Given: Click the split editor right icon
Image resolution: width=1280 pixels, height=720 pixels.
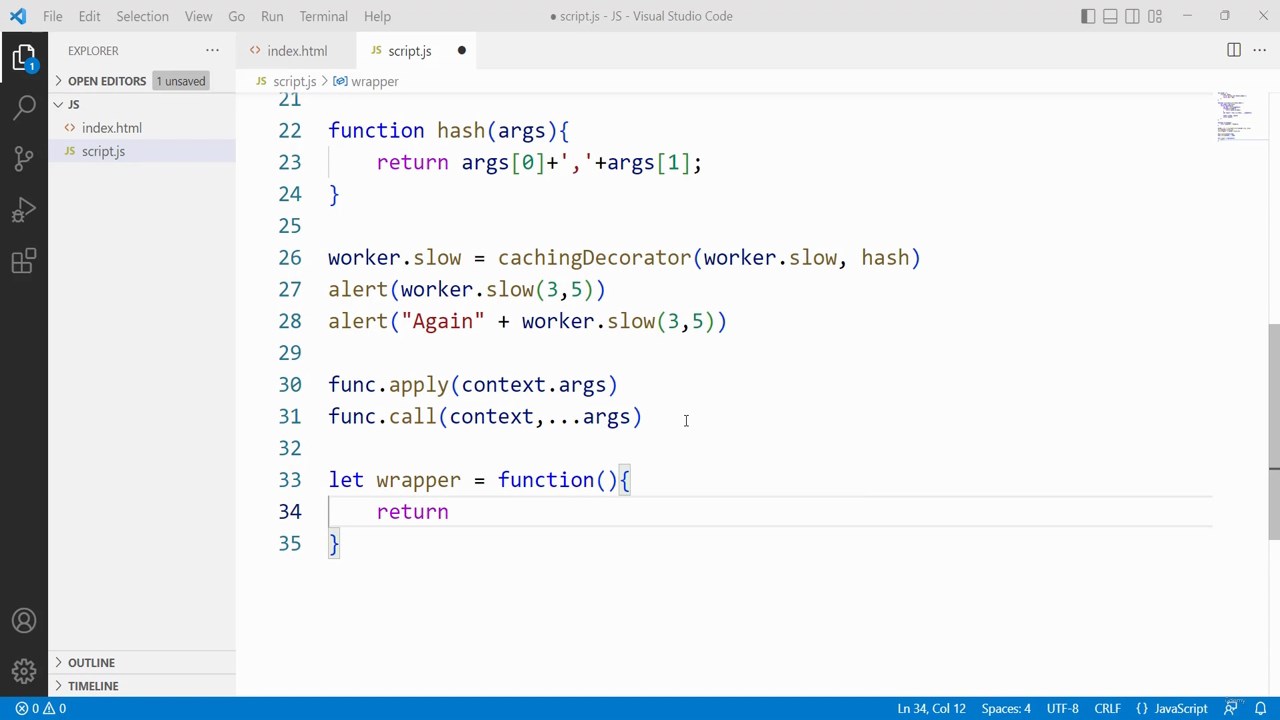Looking at the screenshot, I should (1234, 50).
